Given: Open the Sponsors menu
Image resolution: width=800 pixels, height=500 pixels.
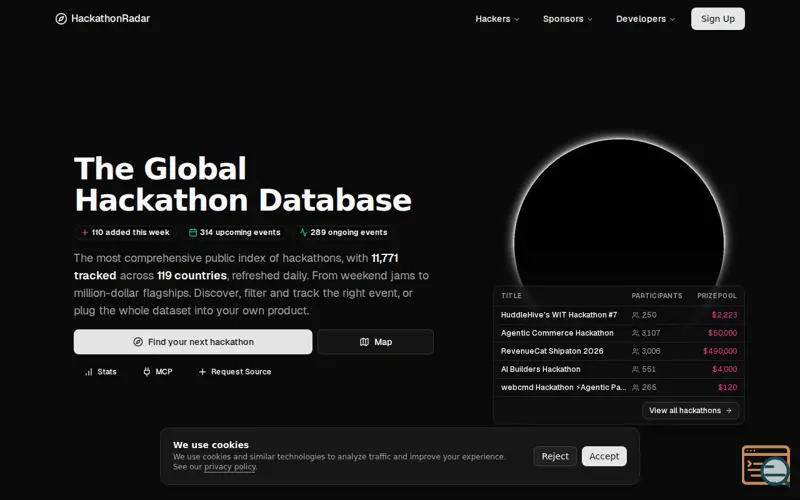Looking at the screenshot, I should click(567, 19).
